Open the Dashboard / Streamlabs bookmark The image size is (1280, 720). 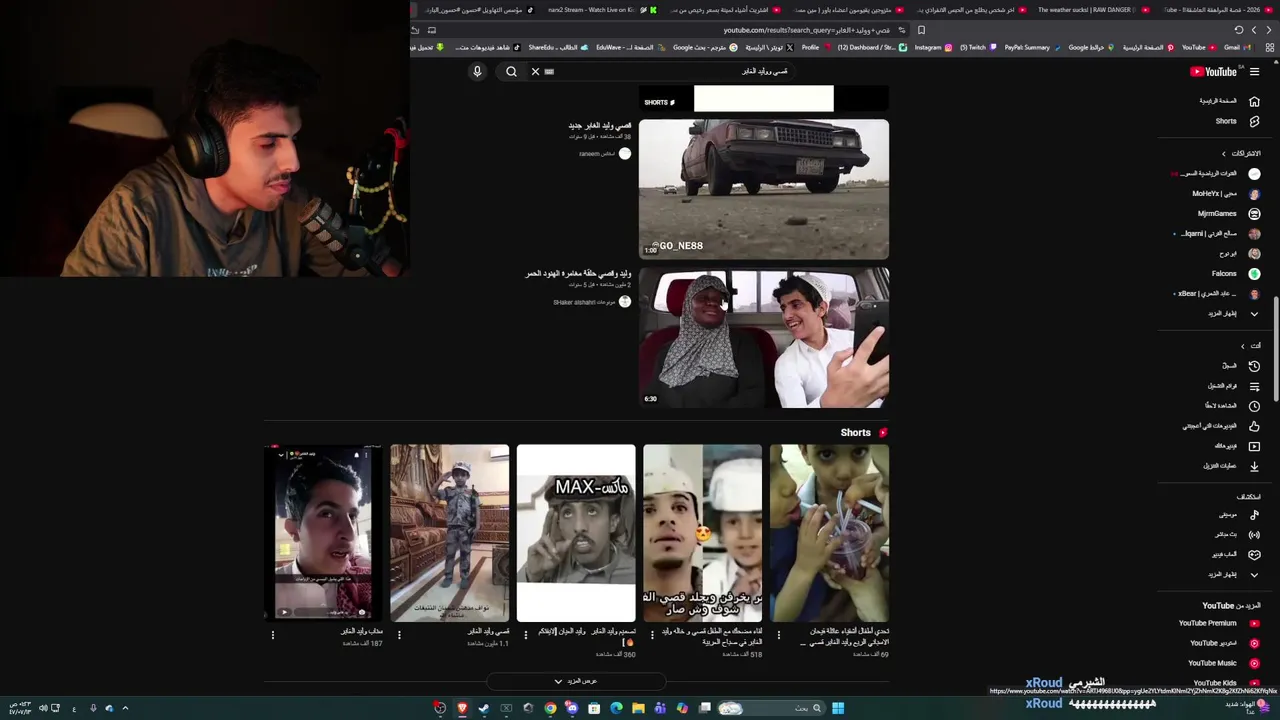point(870,47)
